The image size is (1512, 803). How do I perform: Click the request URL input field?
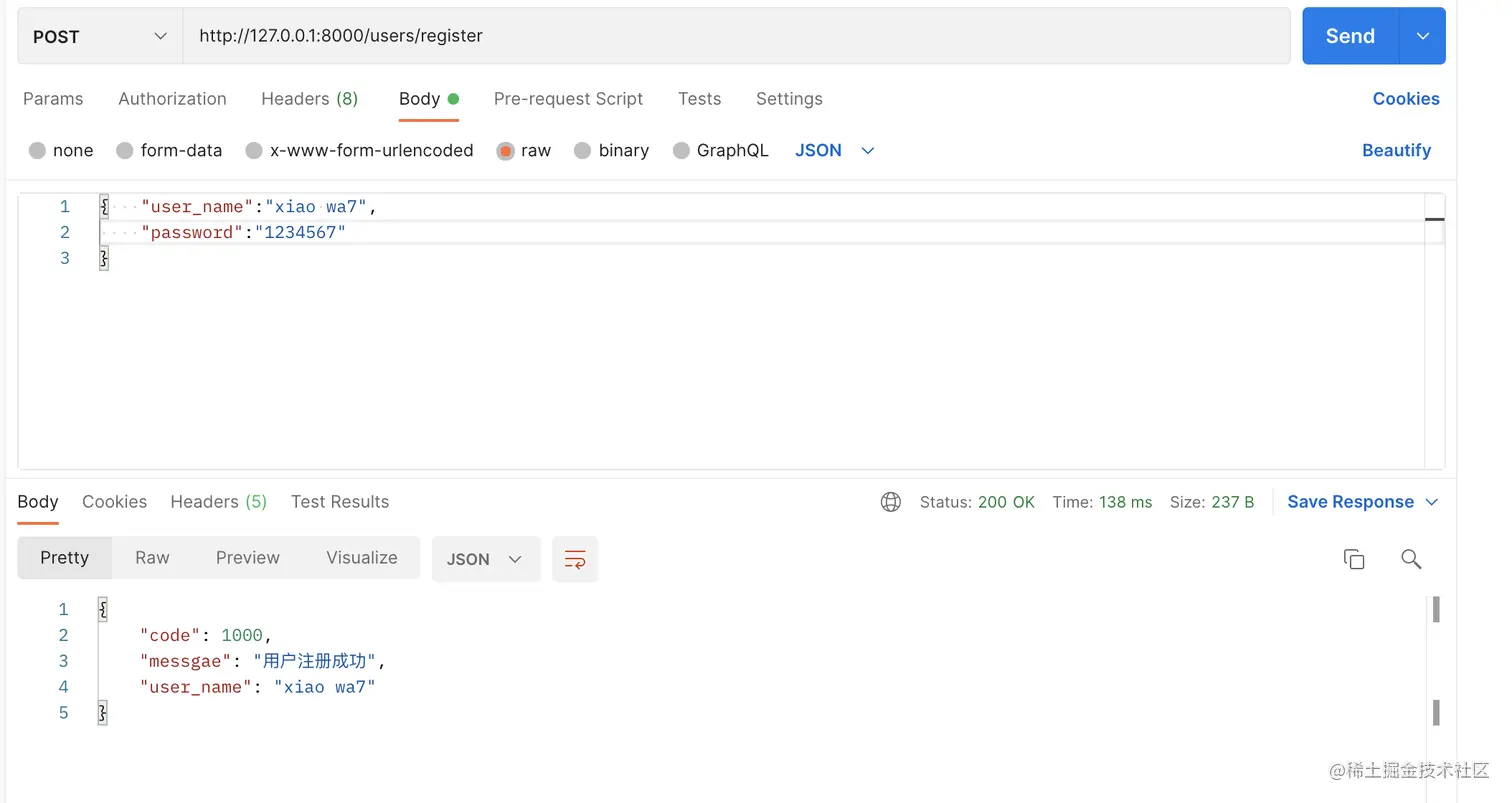coord(736,36)
